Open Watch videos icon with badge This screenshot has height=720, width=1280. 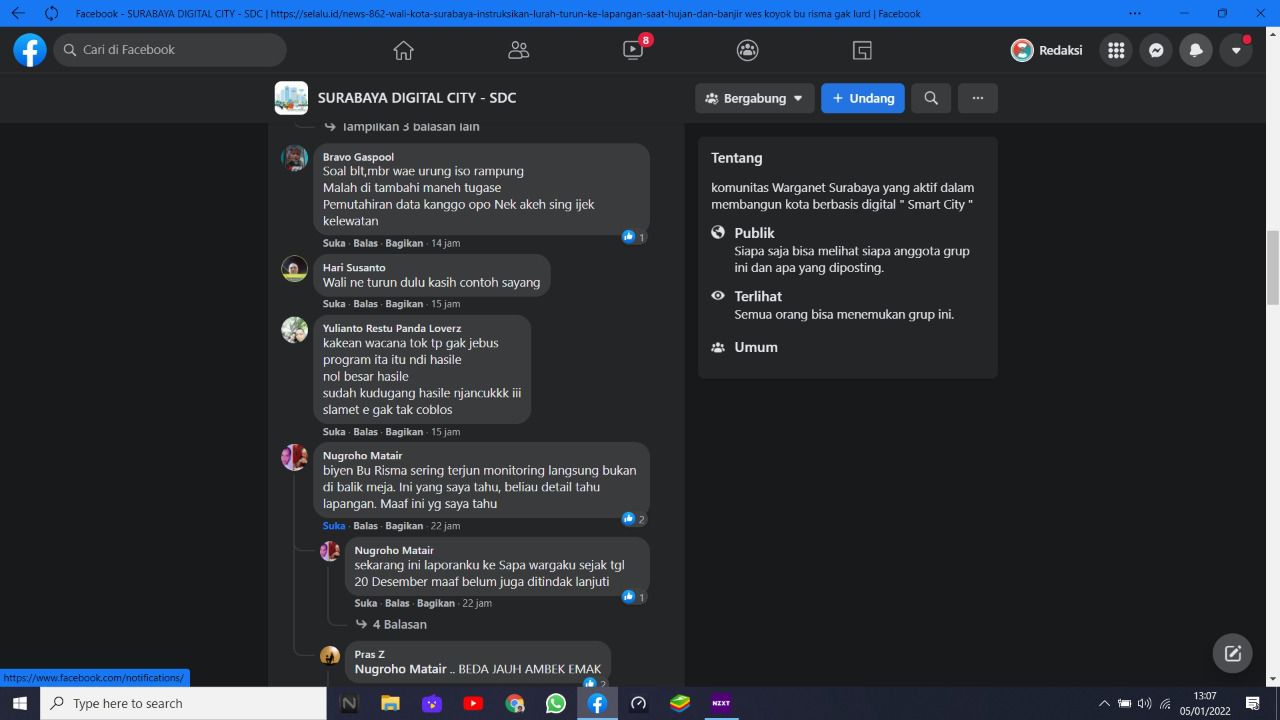pos(633,50)
